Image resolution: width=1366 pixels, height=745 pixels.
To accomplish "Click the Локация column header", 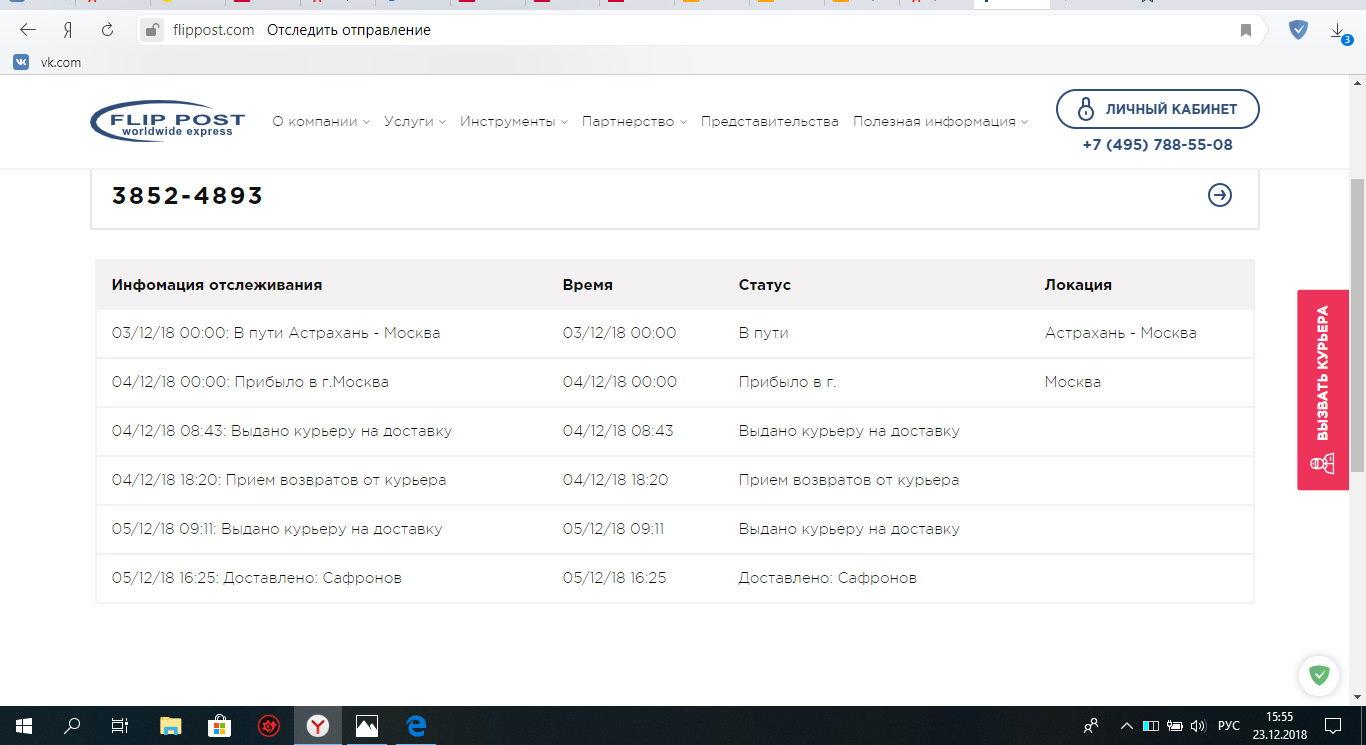I will pos(1078,285).
